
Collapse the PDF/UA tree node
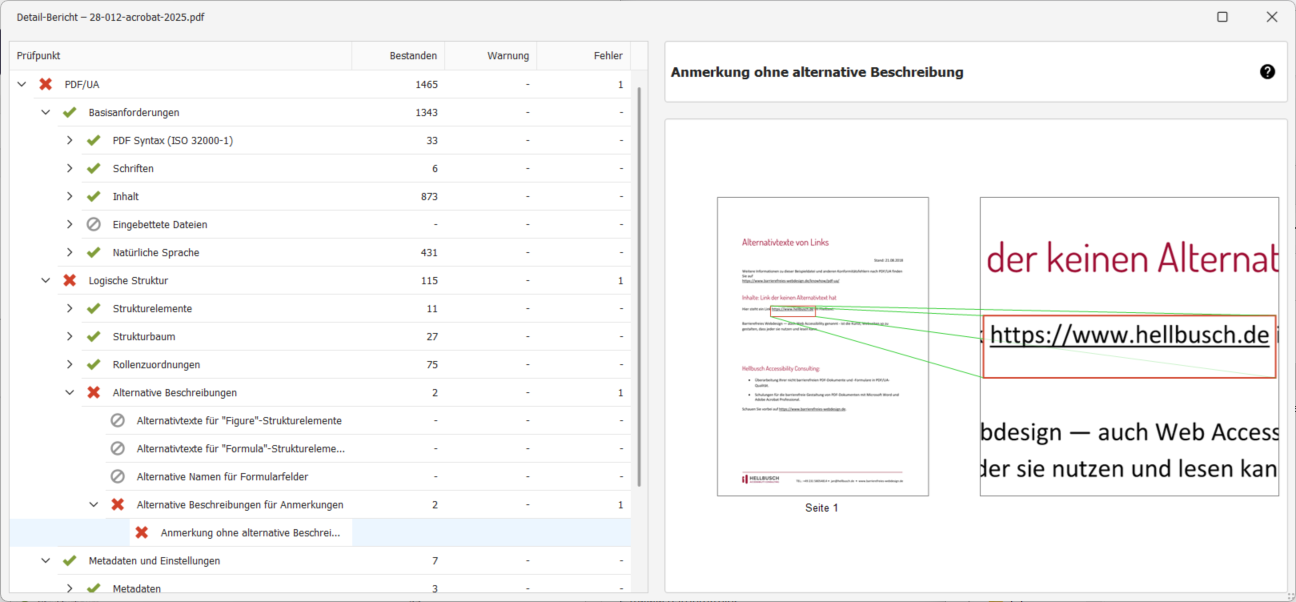(22, 84)
